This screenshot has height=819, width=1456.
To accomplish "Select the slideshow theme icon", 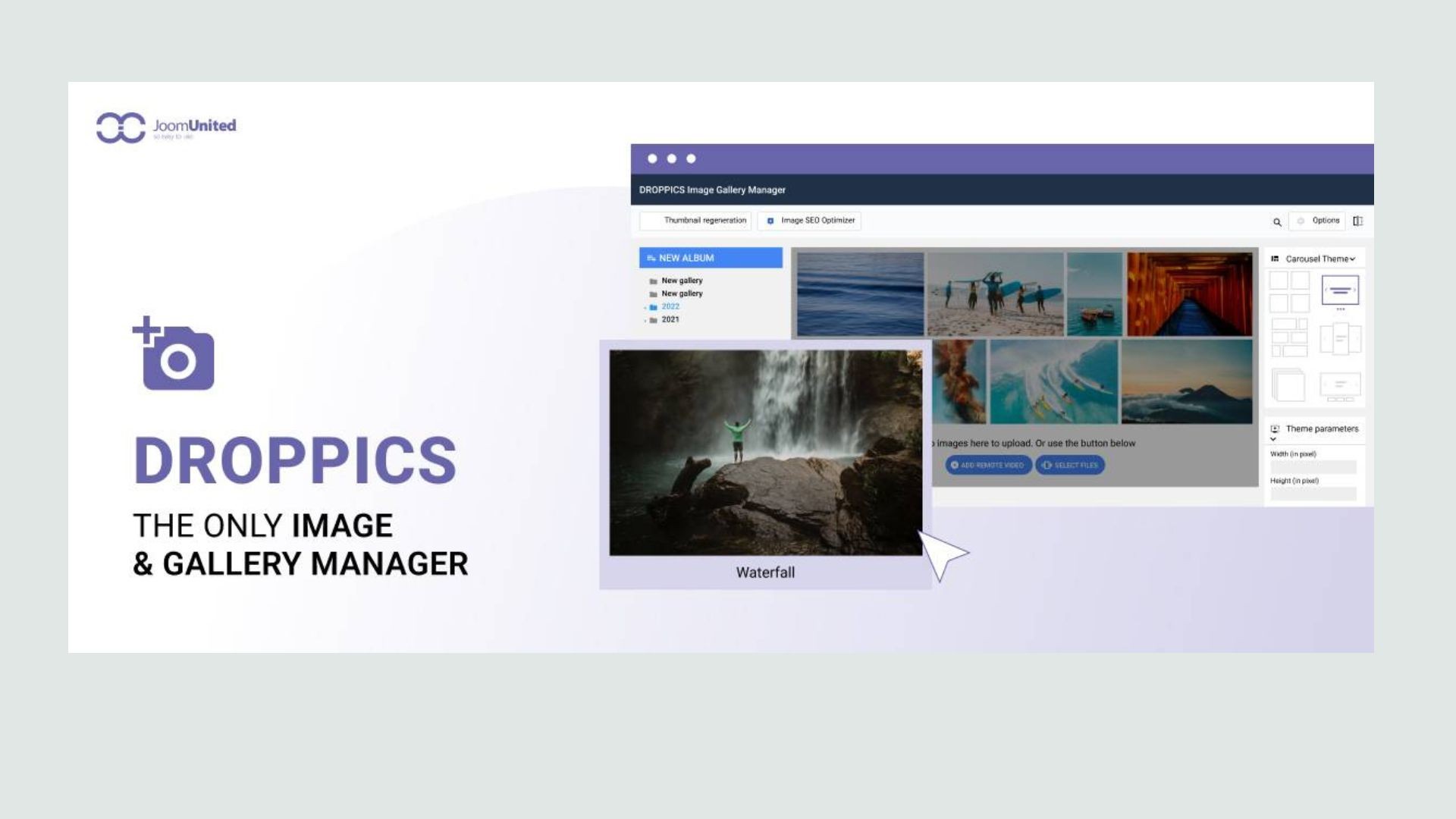I will tap(1340, 385).
